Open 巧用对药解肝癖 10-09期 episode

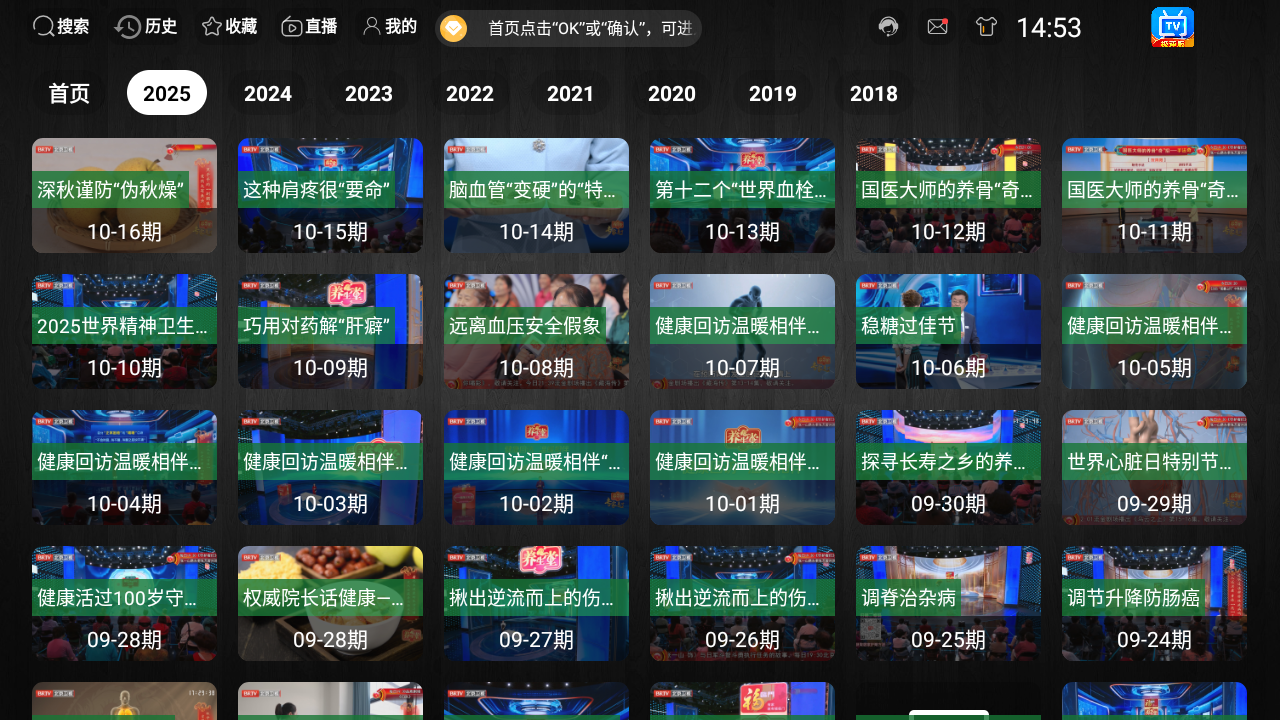coord(330,331)
